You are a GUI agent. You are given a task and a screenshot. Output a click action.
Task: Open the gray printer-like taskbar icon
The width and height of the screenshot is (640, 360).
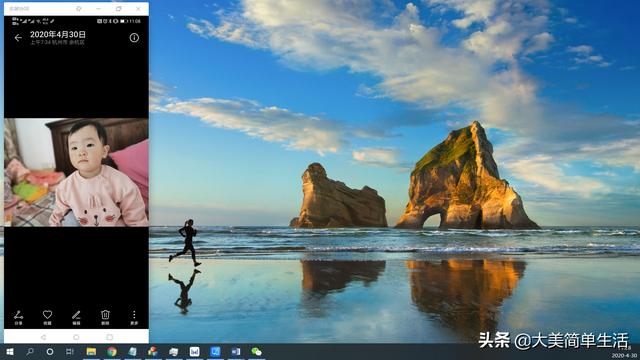(x=174, y=351)
